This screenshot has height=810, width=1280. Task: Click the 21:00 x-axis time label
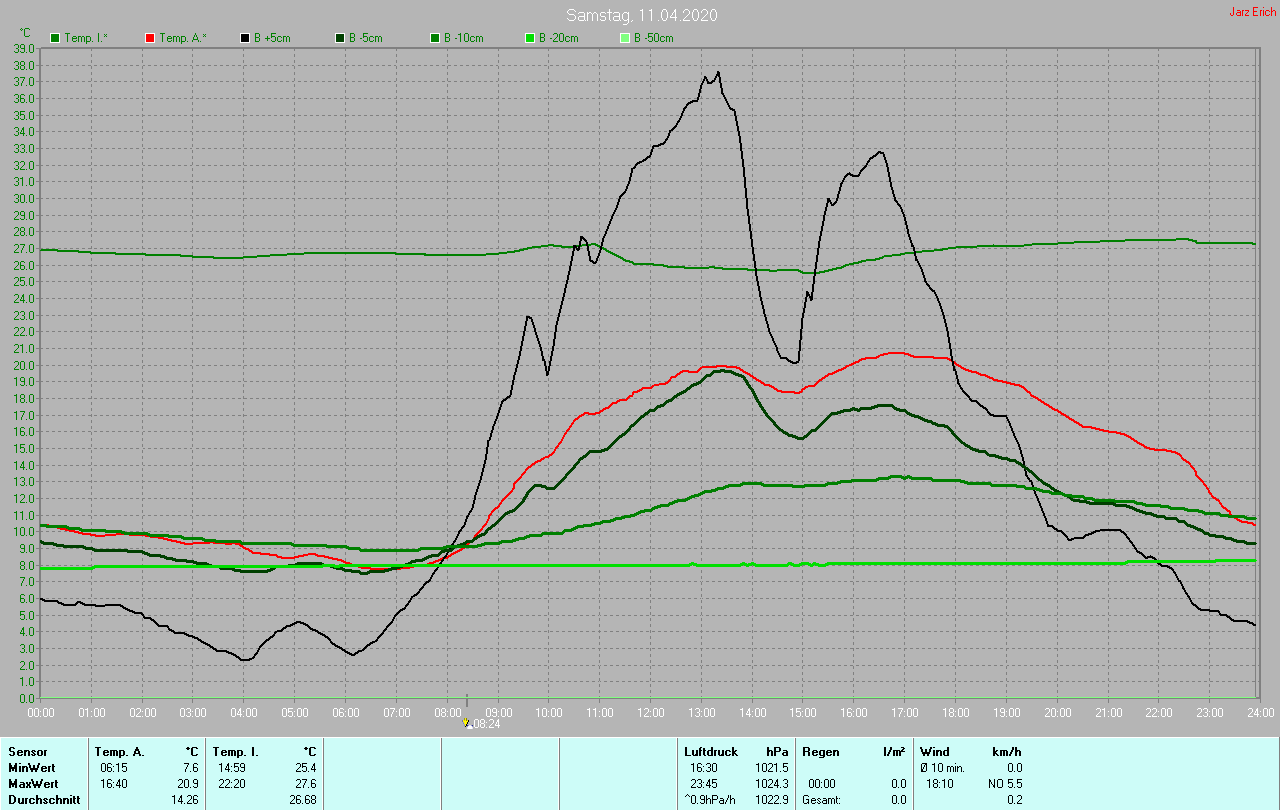pyautogui.click(x=1108, y=713)
